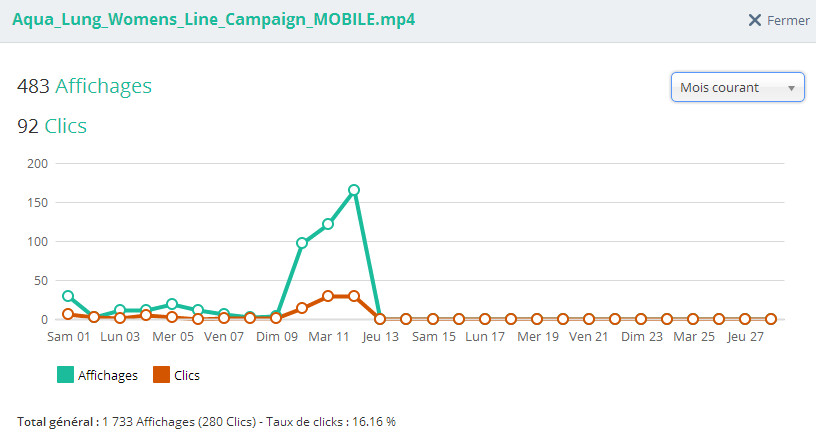Select the Clics data point at Sam 15
This screenshot has height=448, width=816.
(432, 319)
